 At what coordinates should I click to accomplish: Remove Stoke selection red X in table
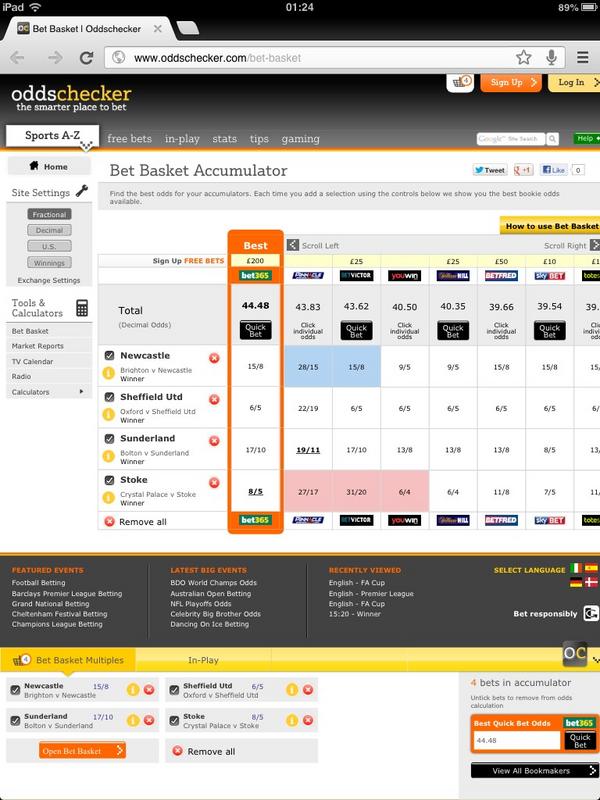(214, 482)
